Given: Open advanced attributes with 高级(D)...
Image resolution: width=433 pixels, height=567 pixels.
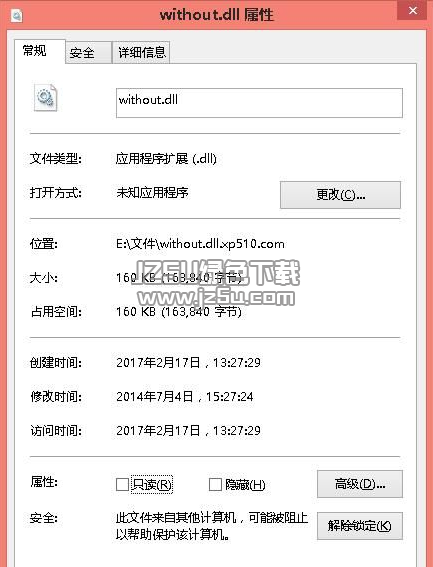Looking at the screenshot, I should pyautogui.click(x=360, y=484).
